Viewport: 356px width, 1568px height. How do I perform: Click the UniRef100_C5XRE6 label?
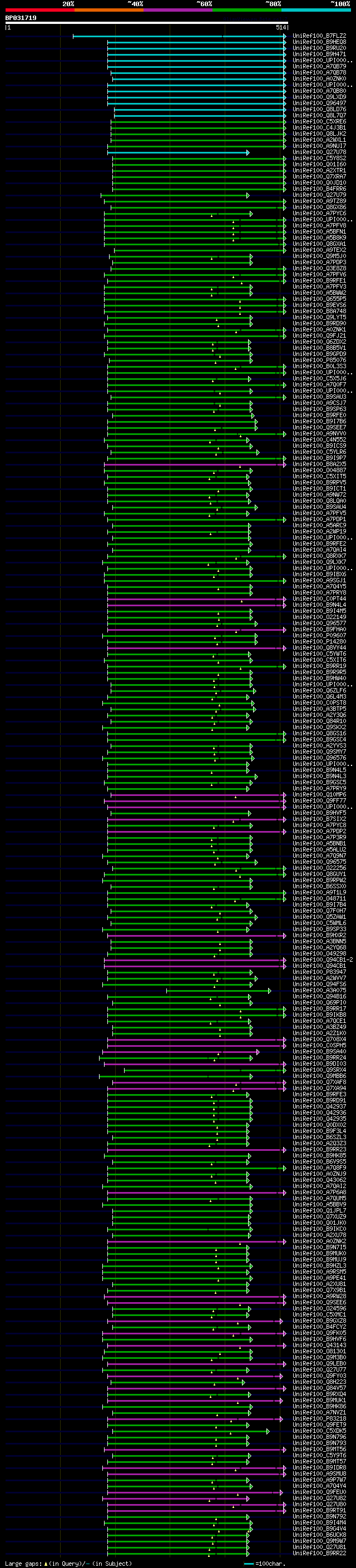[x=319, y=121]
